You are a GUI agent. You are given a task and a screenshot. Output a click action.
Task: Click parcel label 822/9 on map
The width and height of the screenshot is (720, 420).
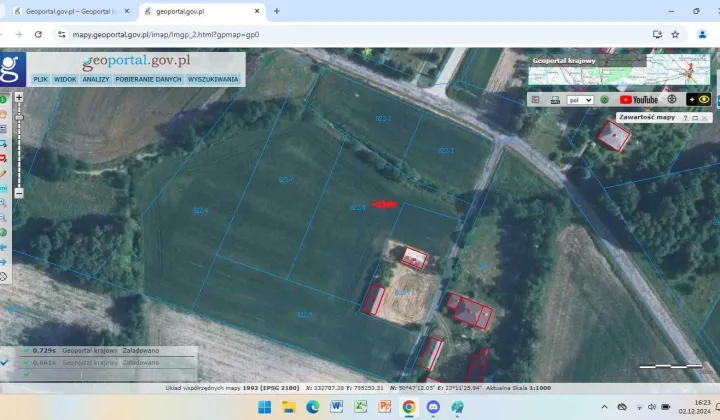point(304,315)
